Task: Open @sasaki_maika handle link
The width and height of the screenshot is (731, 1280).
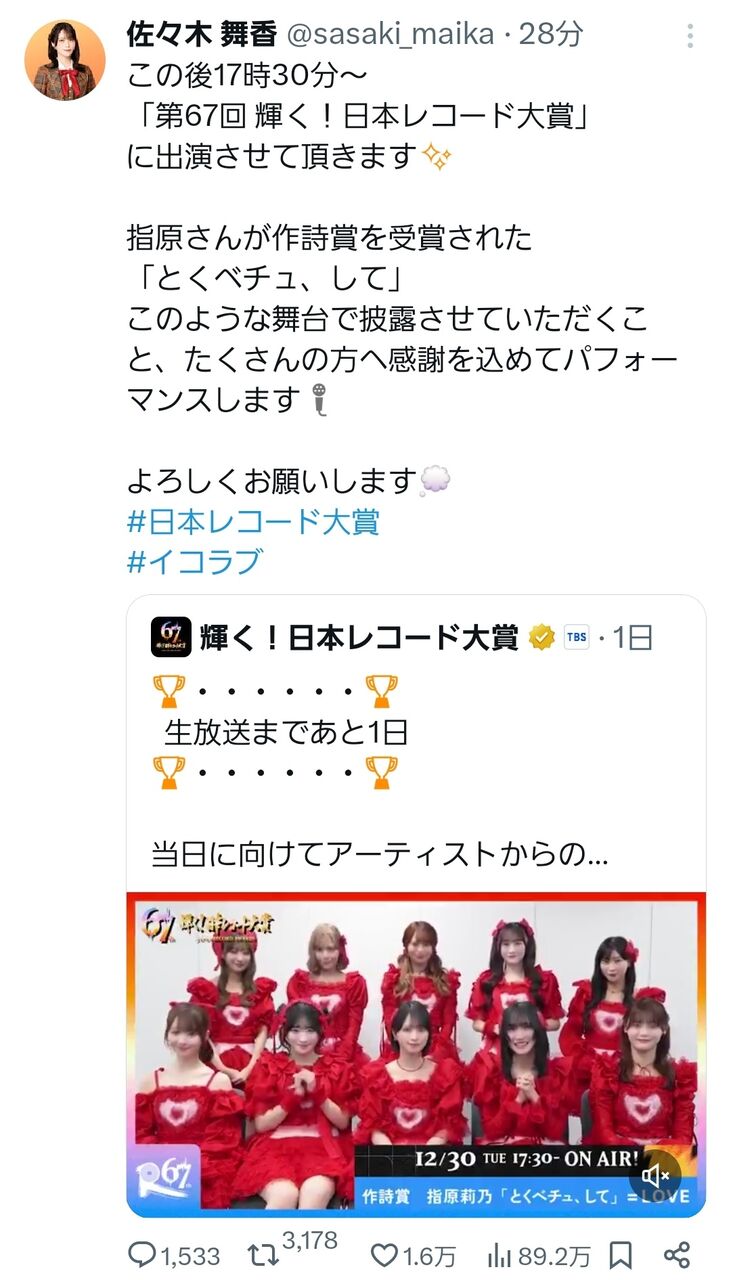Action: 390,35
